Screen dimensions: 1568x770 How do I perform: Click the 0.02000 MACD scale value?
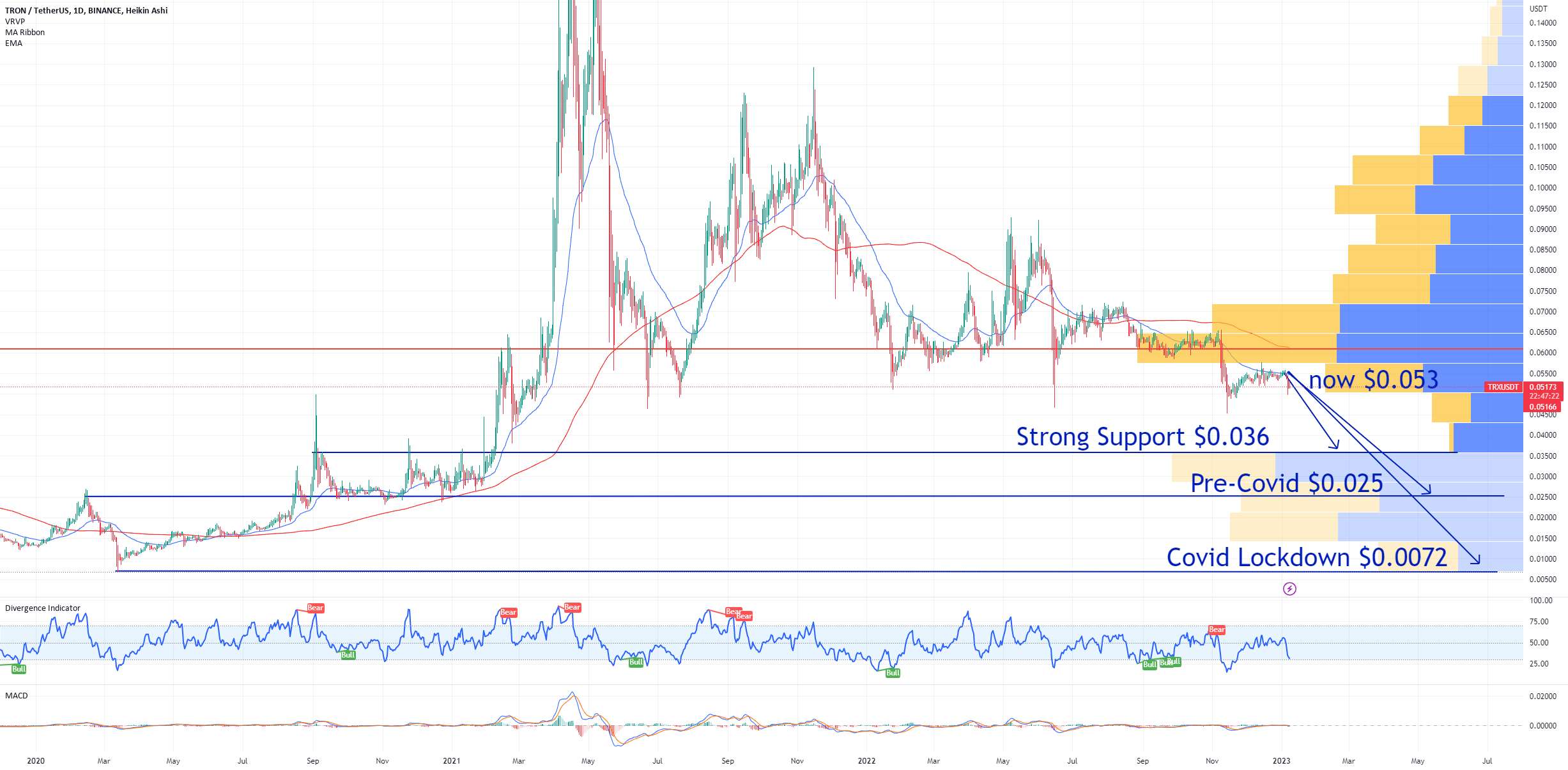(1543, 697)
